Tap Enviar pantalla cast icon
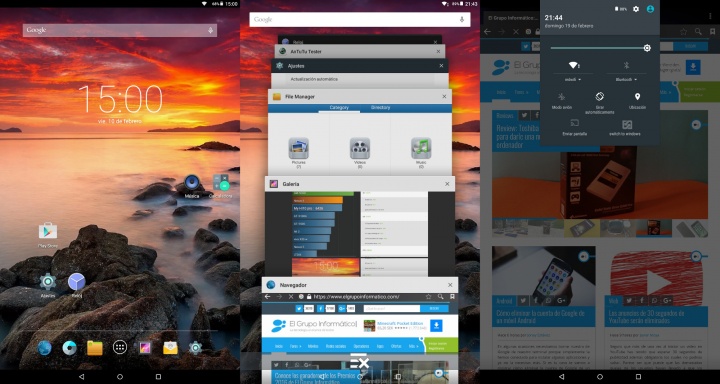Screen dimensions: 720x384 coord(574,123)
